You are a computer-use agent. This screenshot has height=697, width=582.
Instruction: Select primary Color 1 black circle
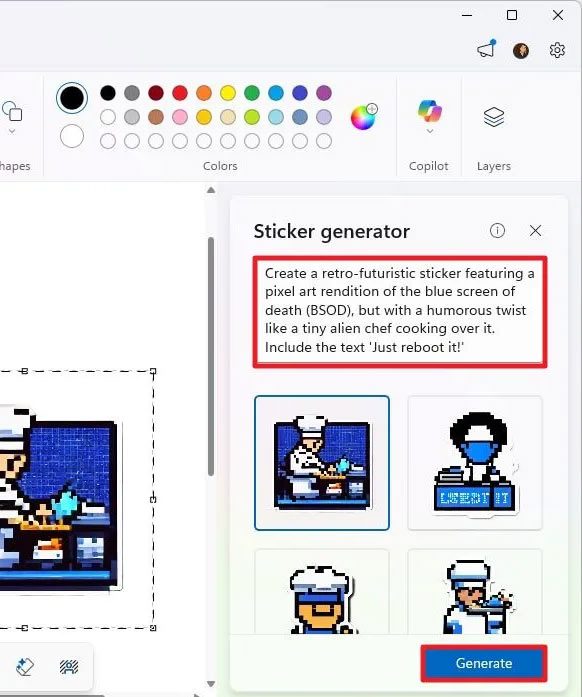click(x=72, y=98)
